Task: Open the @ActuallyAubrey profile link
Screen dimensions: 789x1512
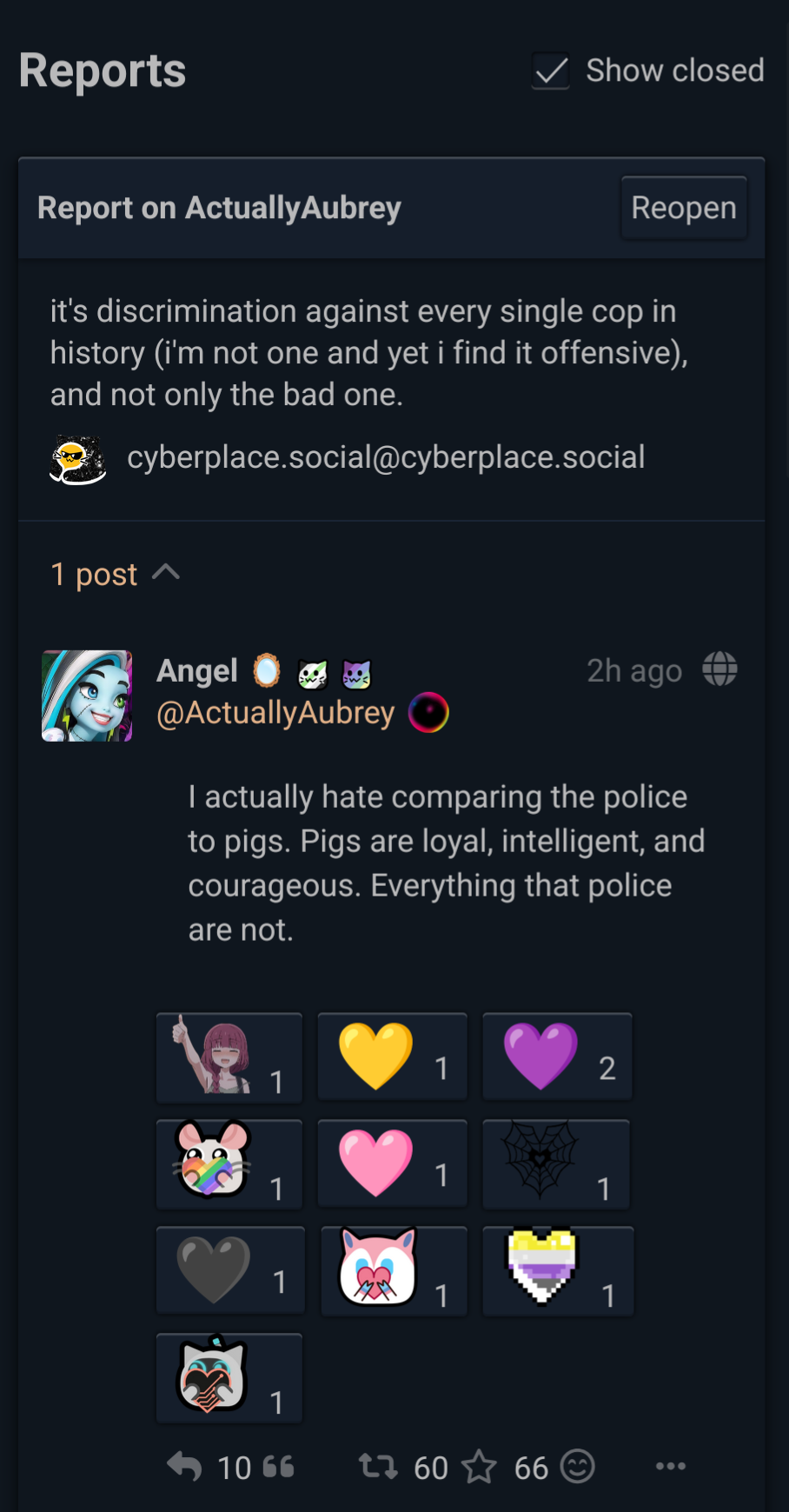Action: [275, 713]
